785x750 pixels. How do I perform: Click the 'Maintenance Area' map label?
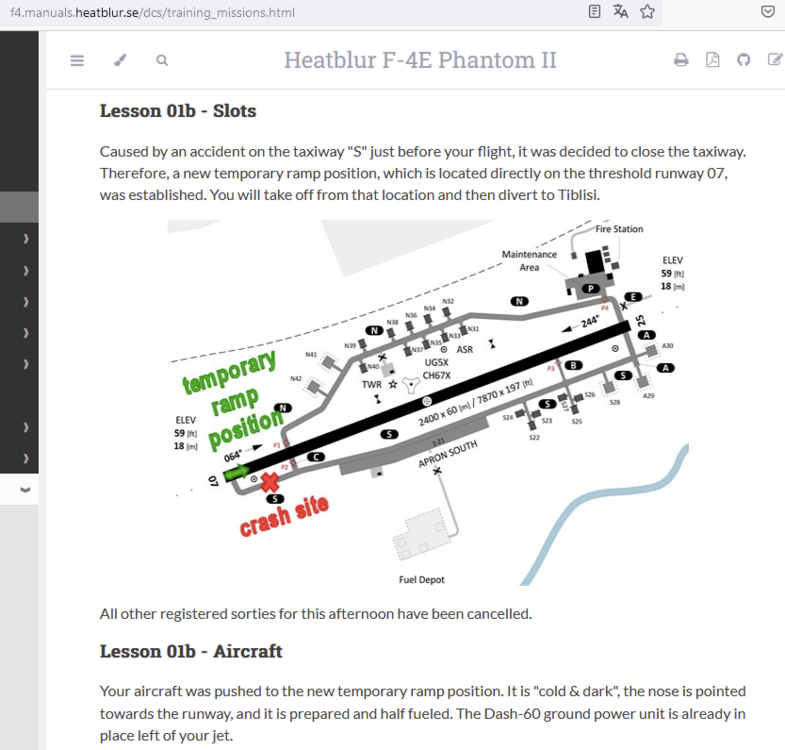point(529,260)
